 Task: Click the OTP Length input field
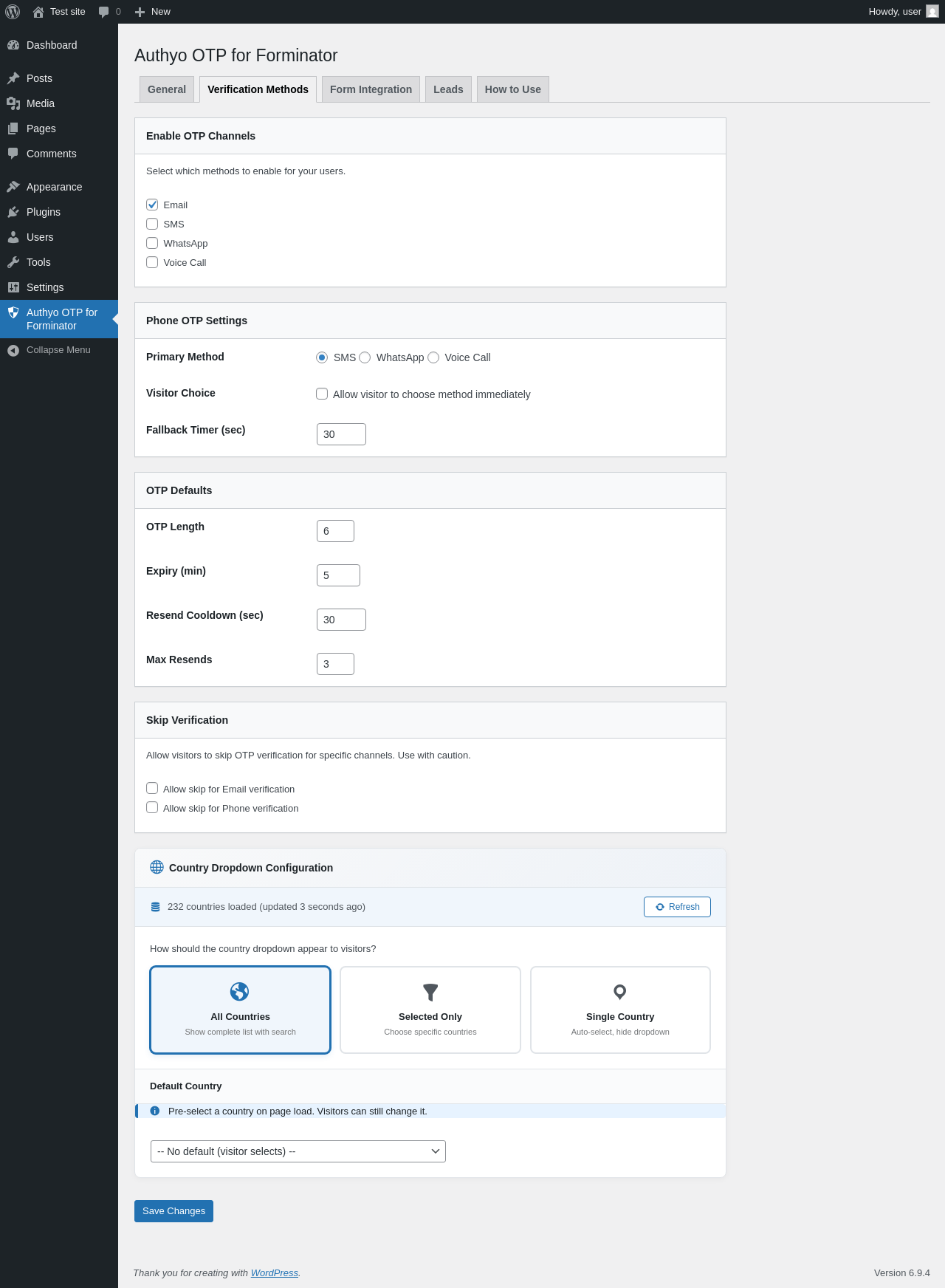click(x=335, y=531)
